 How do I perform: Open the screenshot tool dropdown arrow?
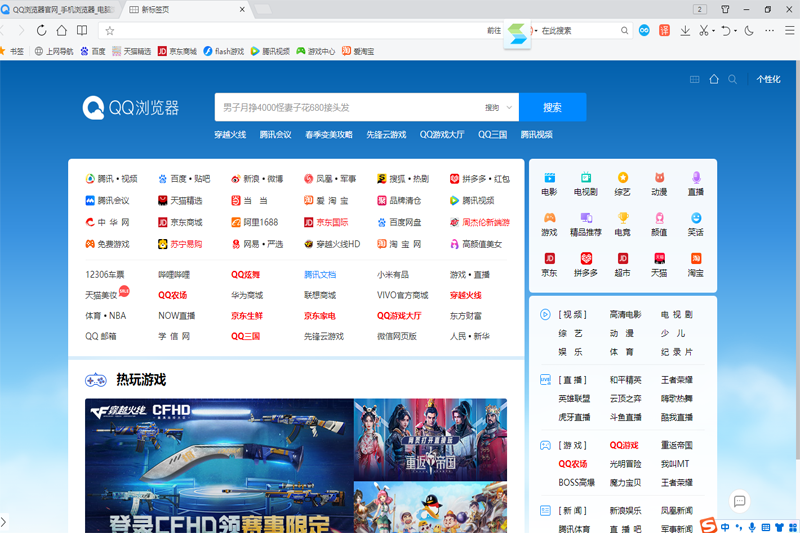[713, 31]
